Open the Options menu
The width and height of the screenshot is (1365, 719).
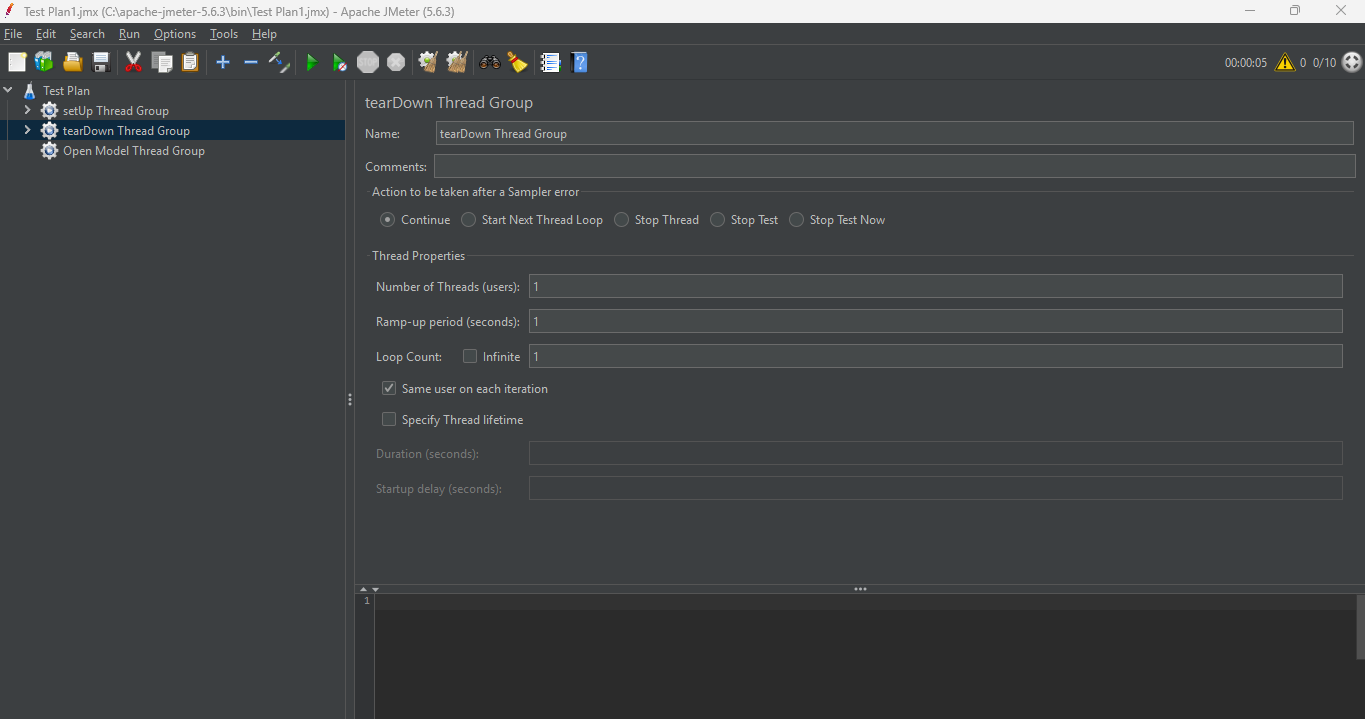click(x=175, y=34)
